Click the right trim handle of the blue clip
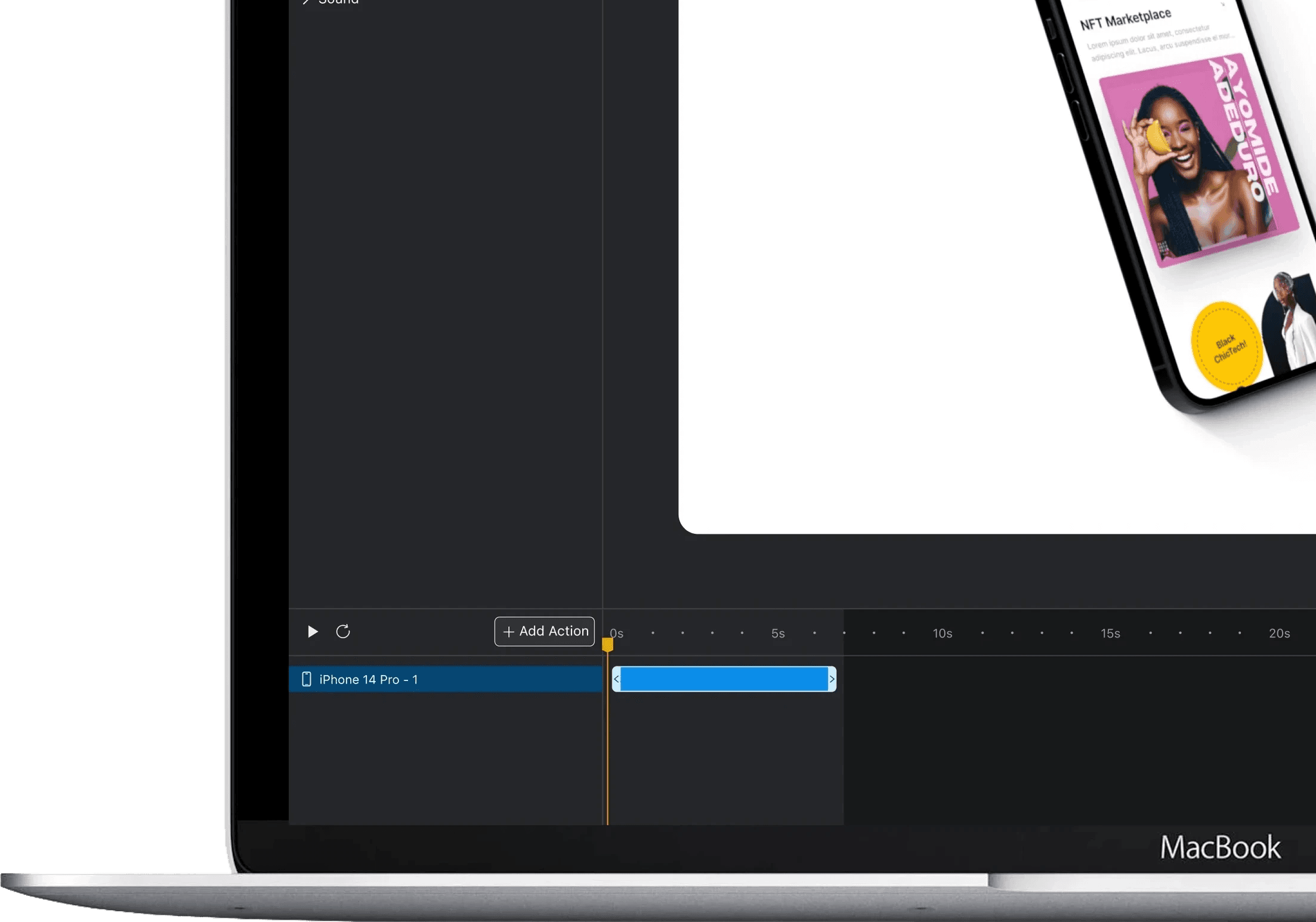Screen dimensions: 1316x922 832,679
